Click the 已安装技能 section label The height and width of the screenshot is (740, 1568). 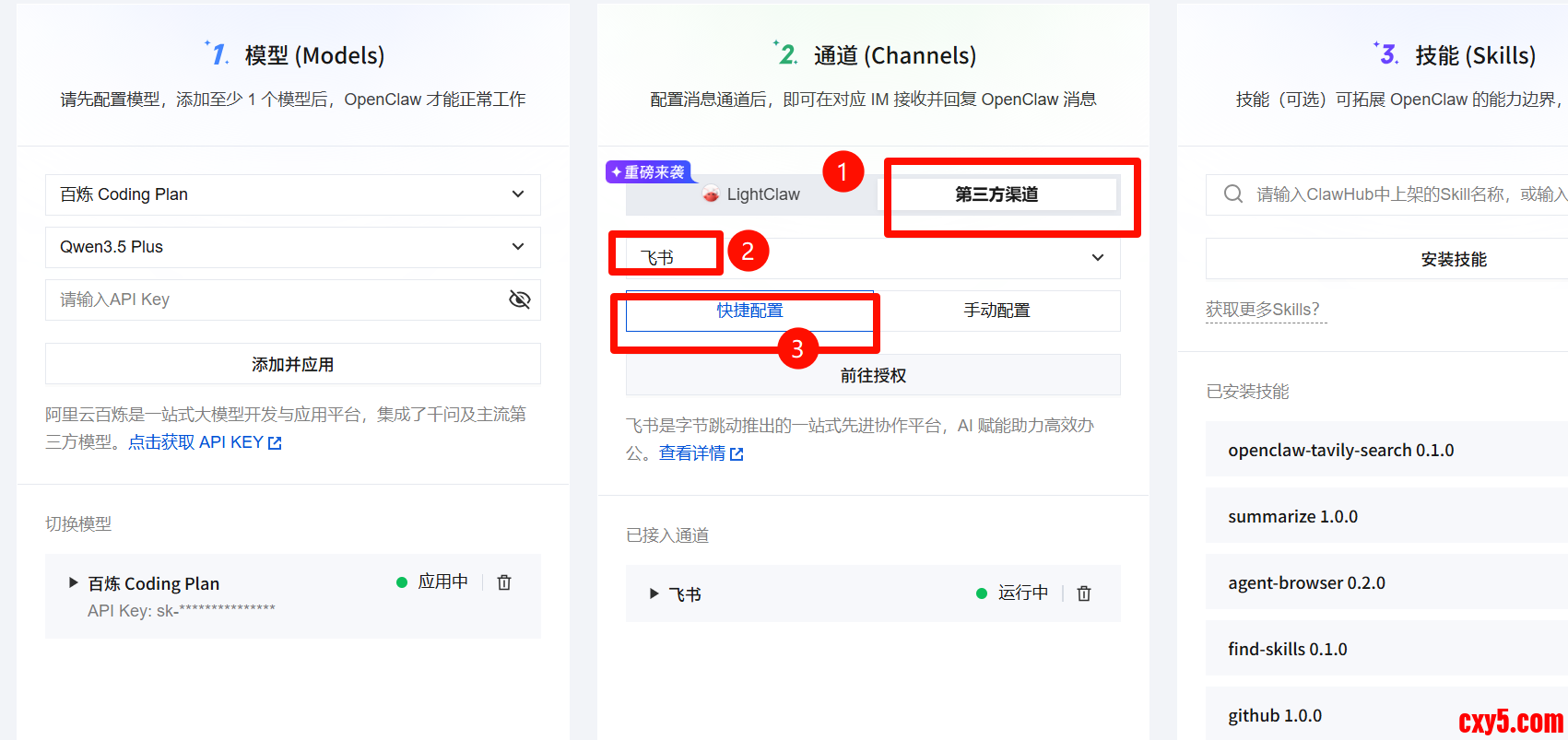pyautogui.click(x=1247, y=392)
